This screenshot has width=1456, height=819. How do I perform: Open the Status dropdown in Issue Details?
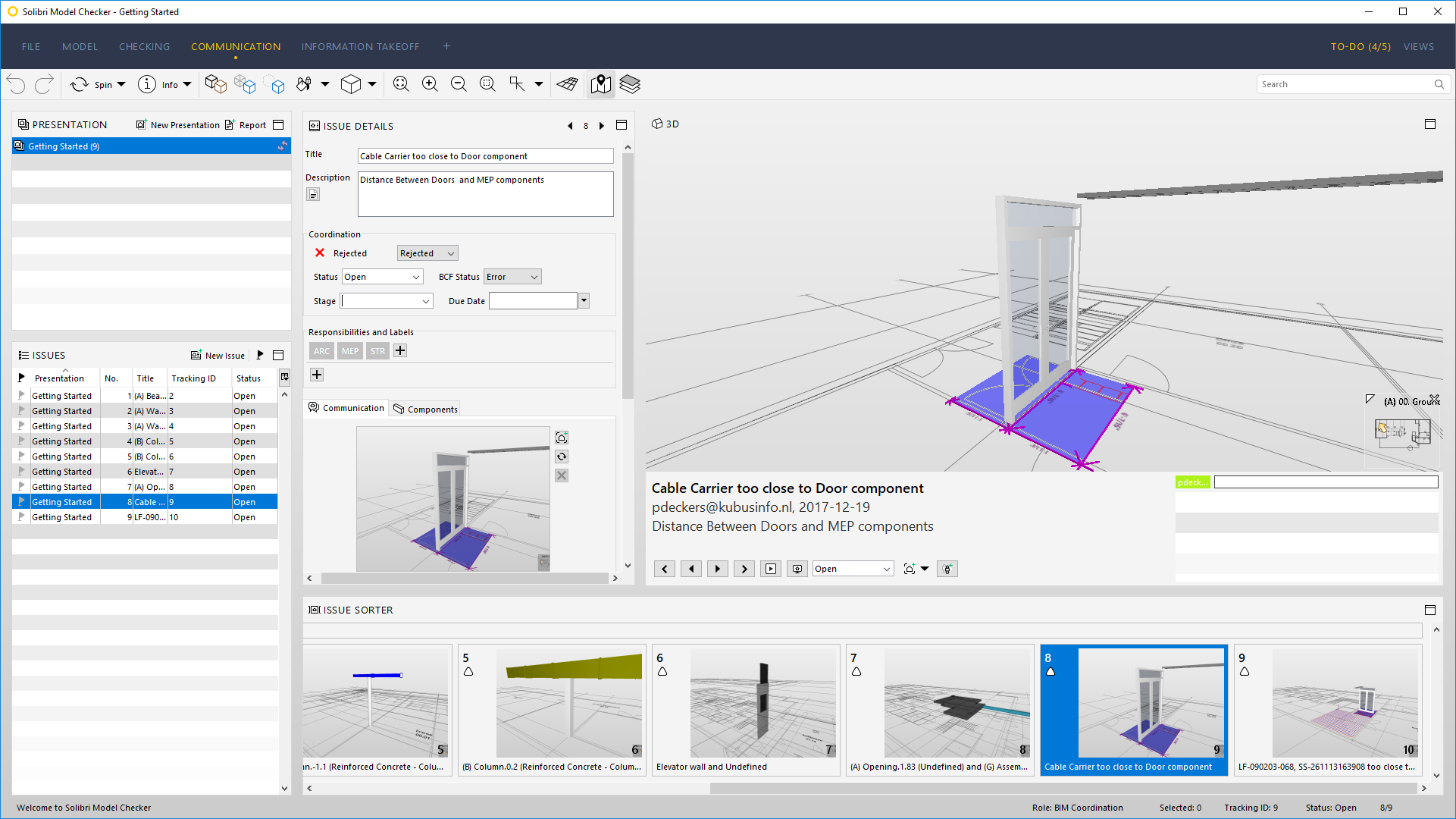tap(382, 277)
